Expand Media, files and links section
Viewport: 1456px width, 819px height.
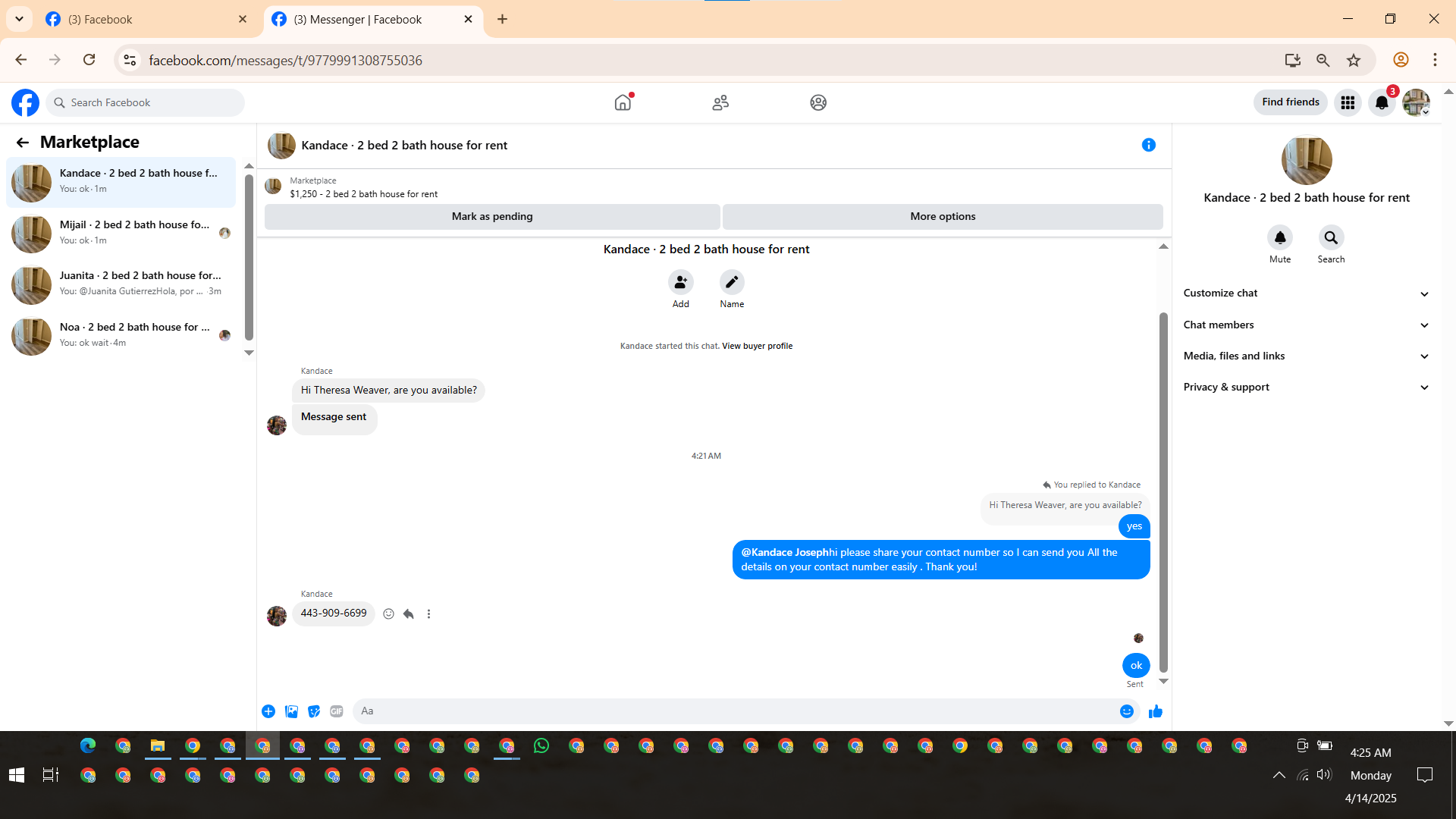click(1304, 356)
